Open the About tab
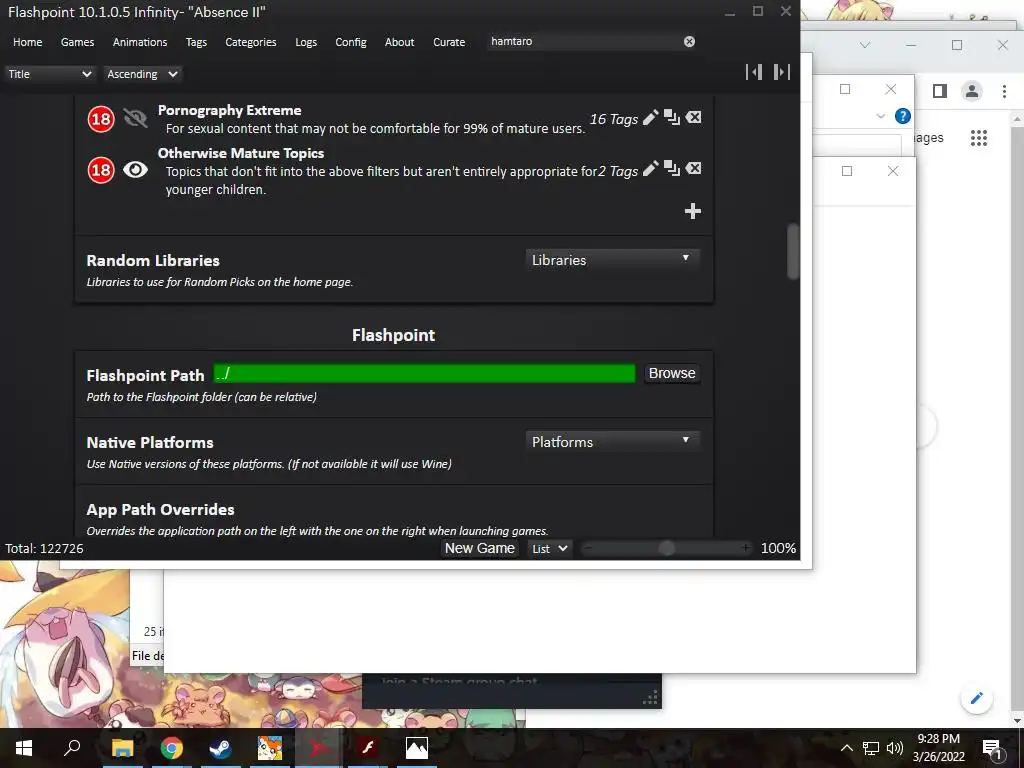 click(x=399, y=42)
